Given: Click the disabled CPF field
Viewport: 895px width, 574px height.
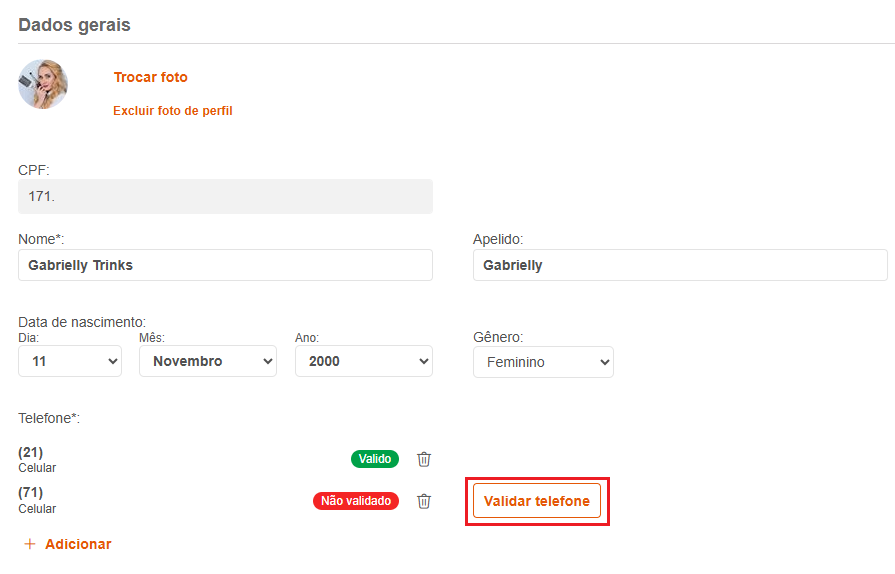Looking at the screenshot, I should pos(225,196).
